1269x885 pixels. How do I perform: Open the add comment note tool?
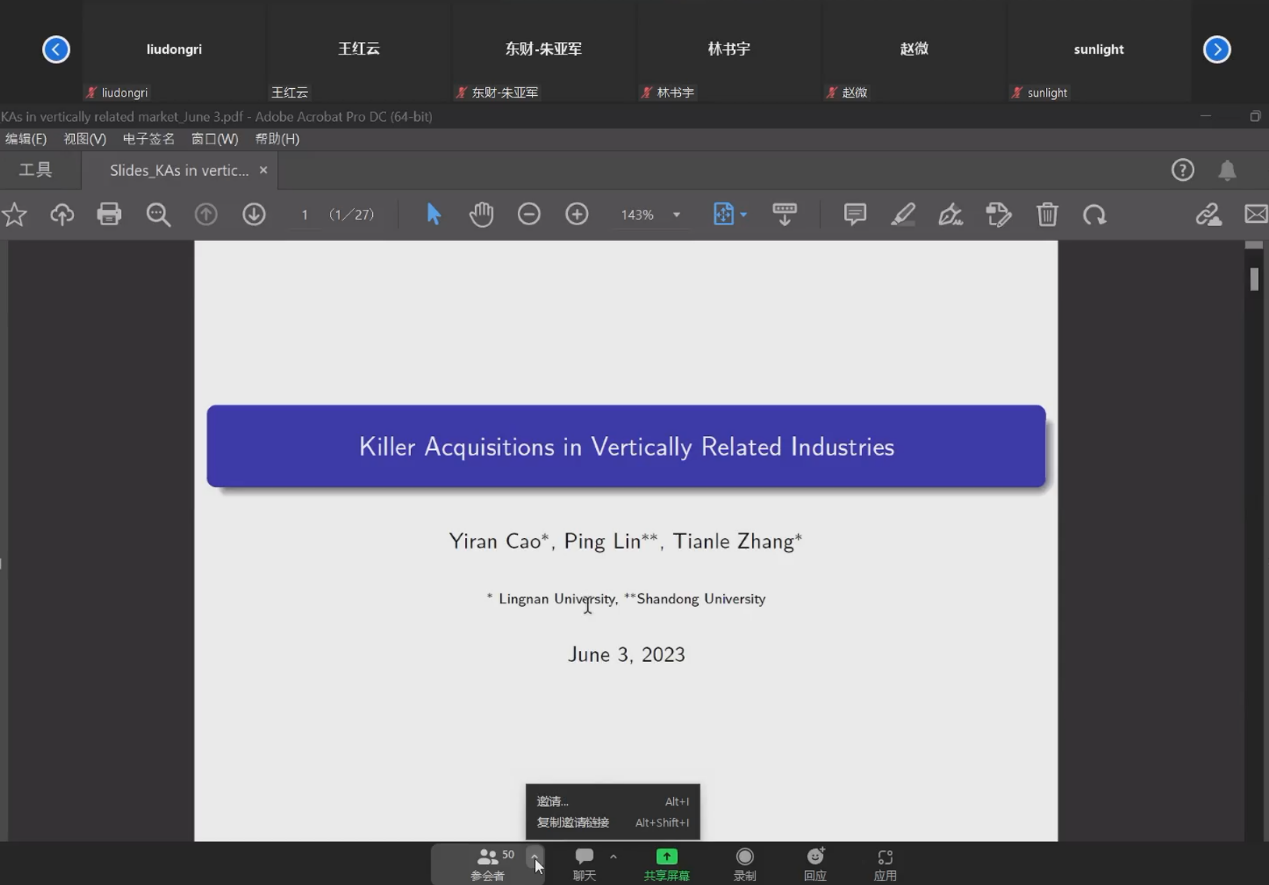click(x=855, y=214)
